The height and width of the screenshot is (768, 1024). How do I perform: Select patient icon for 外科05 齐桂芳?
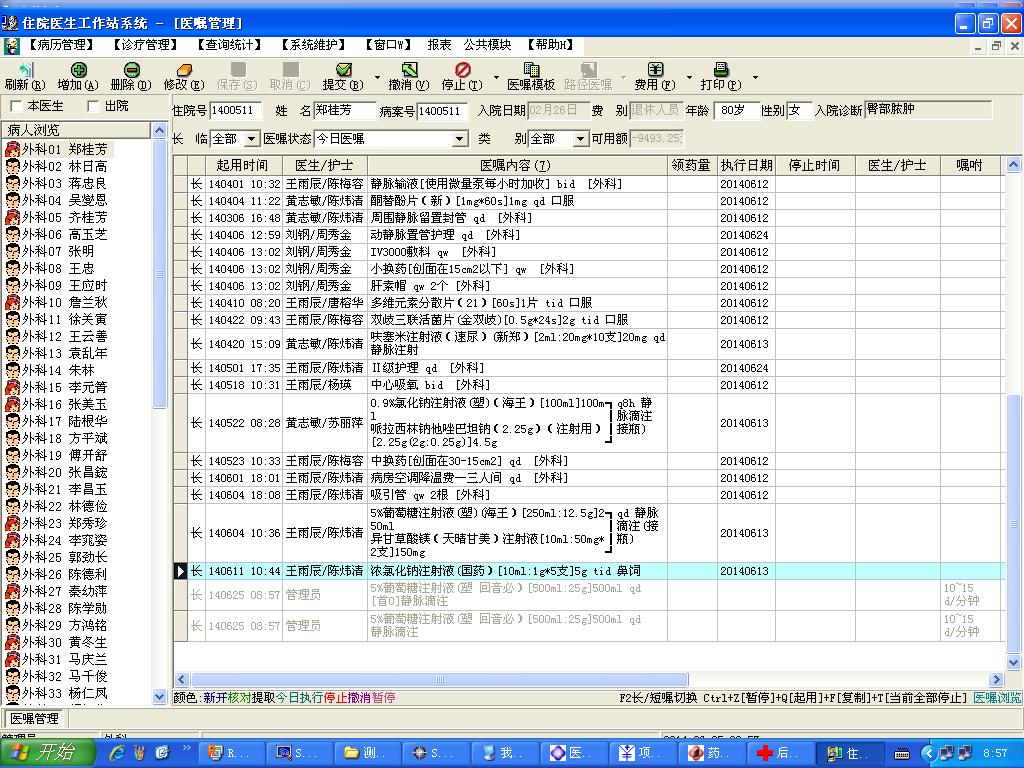pos(12,217)
